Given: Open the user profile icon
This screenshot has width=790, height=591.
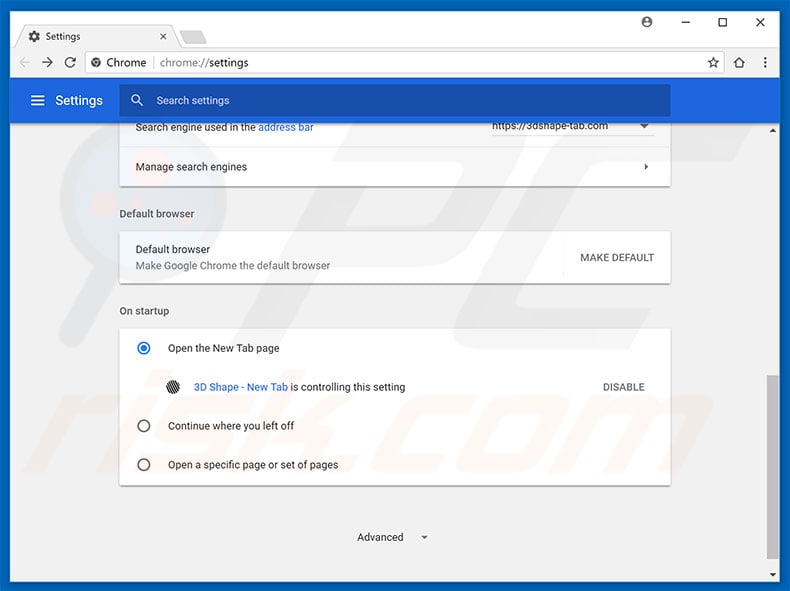Looking at the screenshot, I should 647,22.
